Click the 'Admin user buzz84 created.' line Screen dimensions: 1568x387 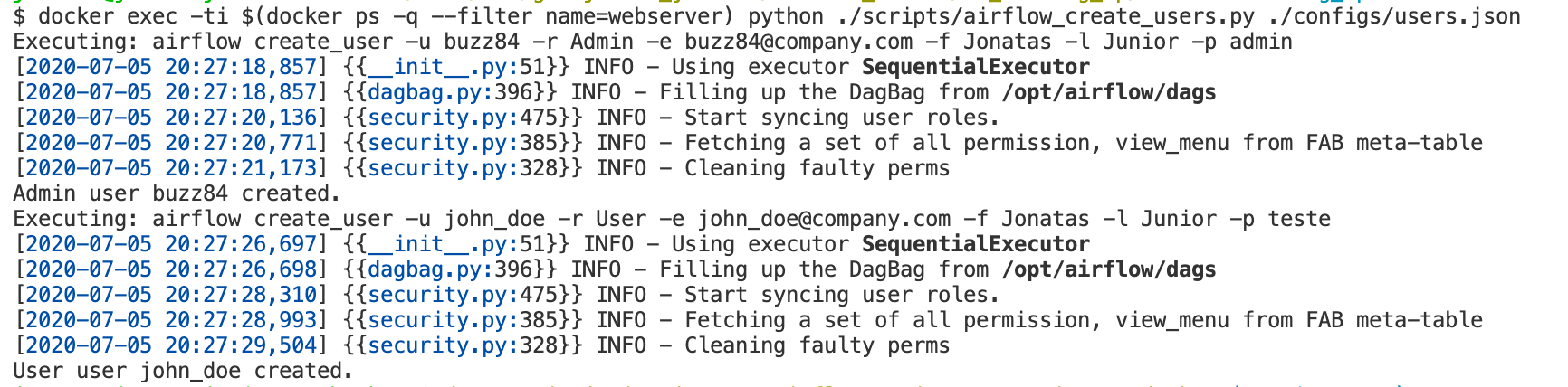pos(177,193)
